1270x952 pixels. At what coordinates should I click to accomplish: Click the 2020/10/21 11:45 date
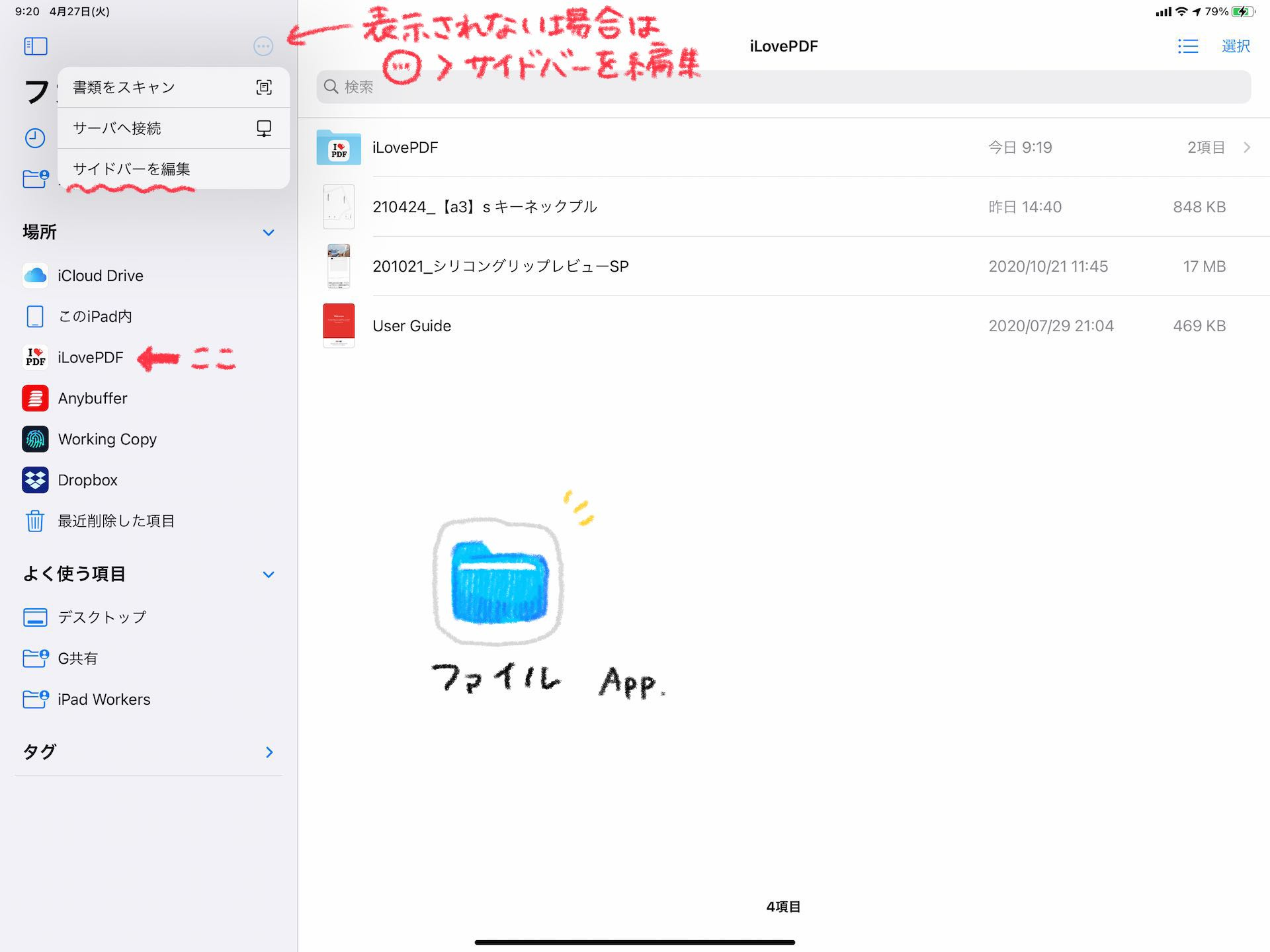[x=1048, y=266]
